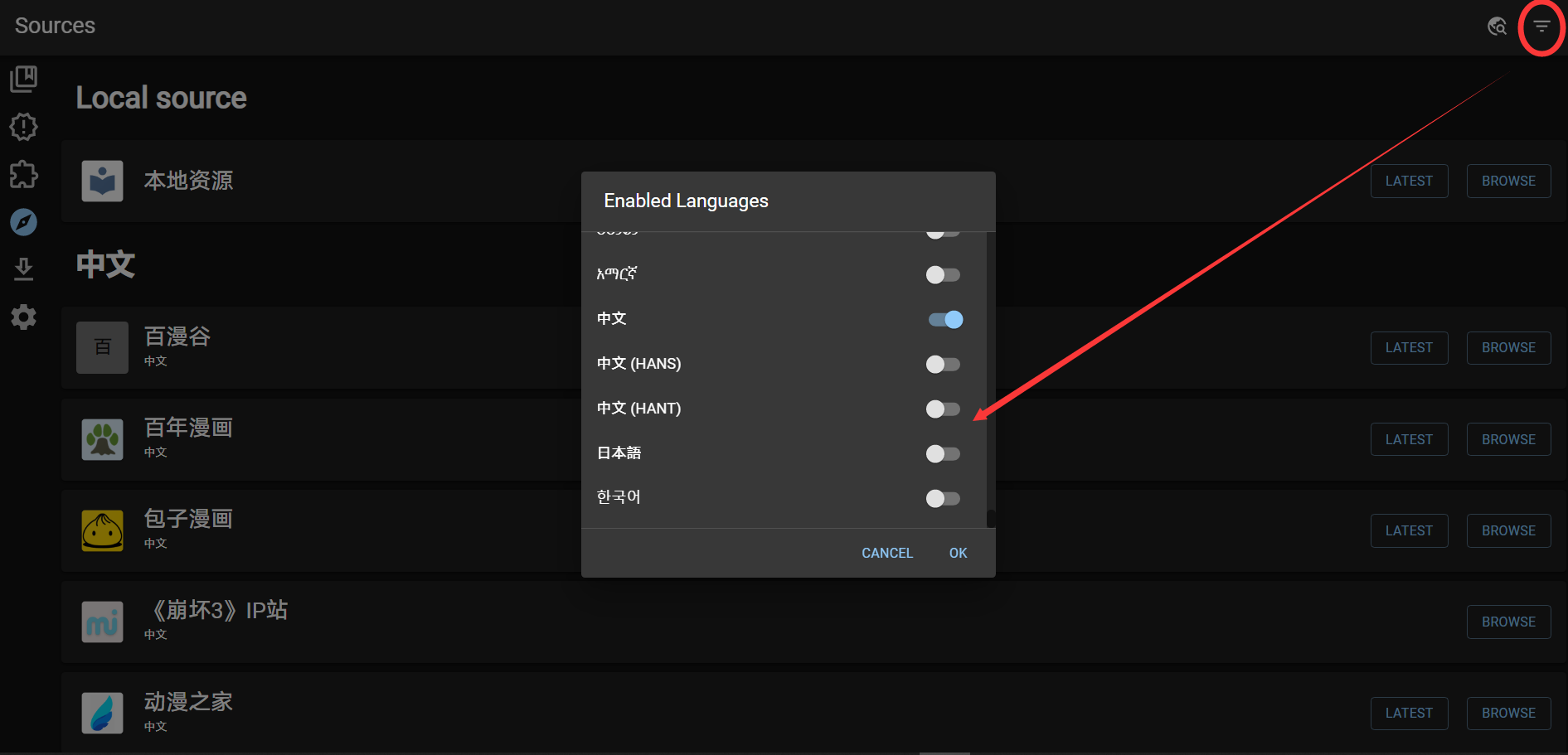Open the language filter icon
1568x755 pixels.
click(1541, 27)
